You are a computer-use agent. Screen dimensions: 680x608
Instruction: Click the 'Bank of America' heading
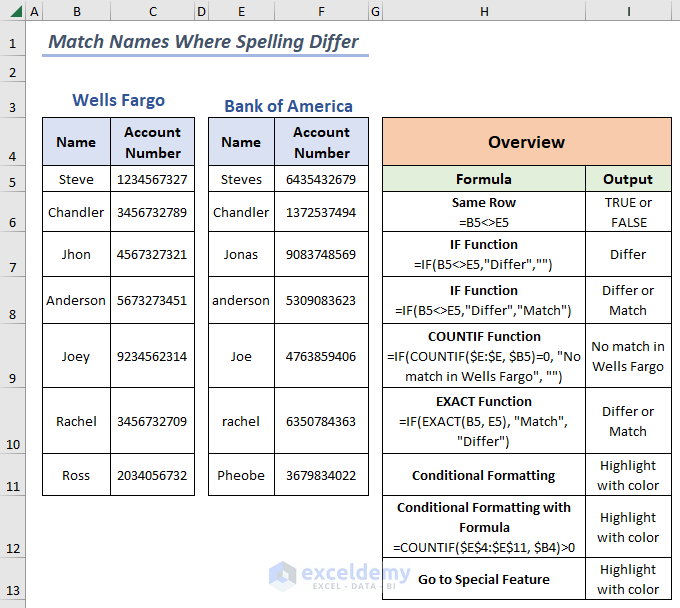[x=288, y=106]
